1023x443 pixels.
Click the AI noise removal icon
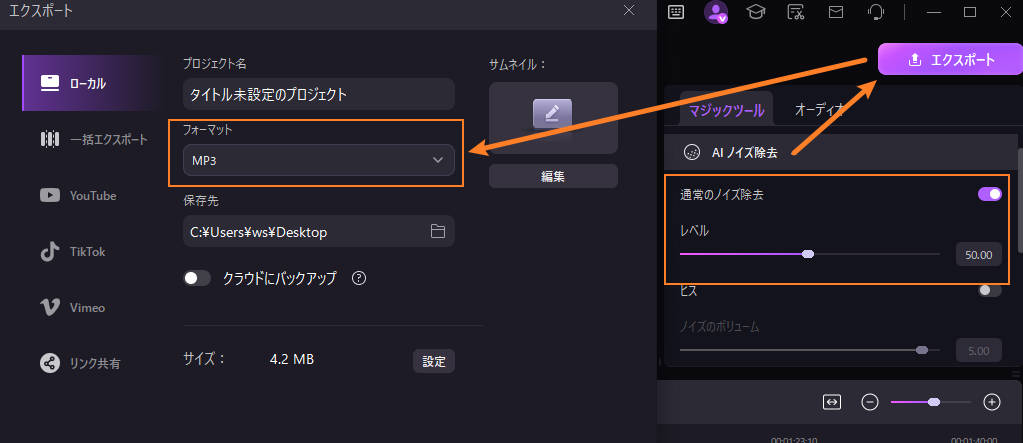tap(691, 153)
